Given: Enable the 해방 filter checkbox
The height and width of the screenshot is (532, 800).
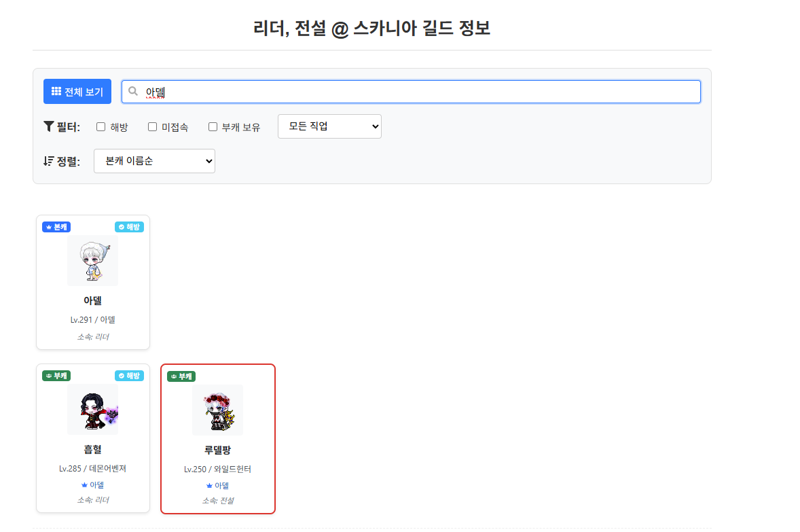Looking at the screenshot, I should click(x=101, y=126).
